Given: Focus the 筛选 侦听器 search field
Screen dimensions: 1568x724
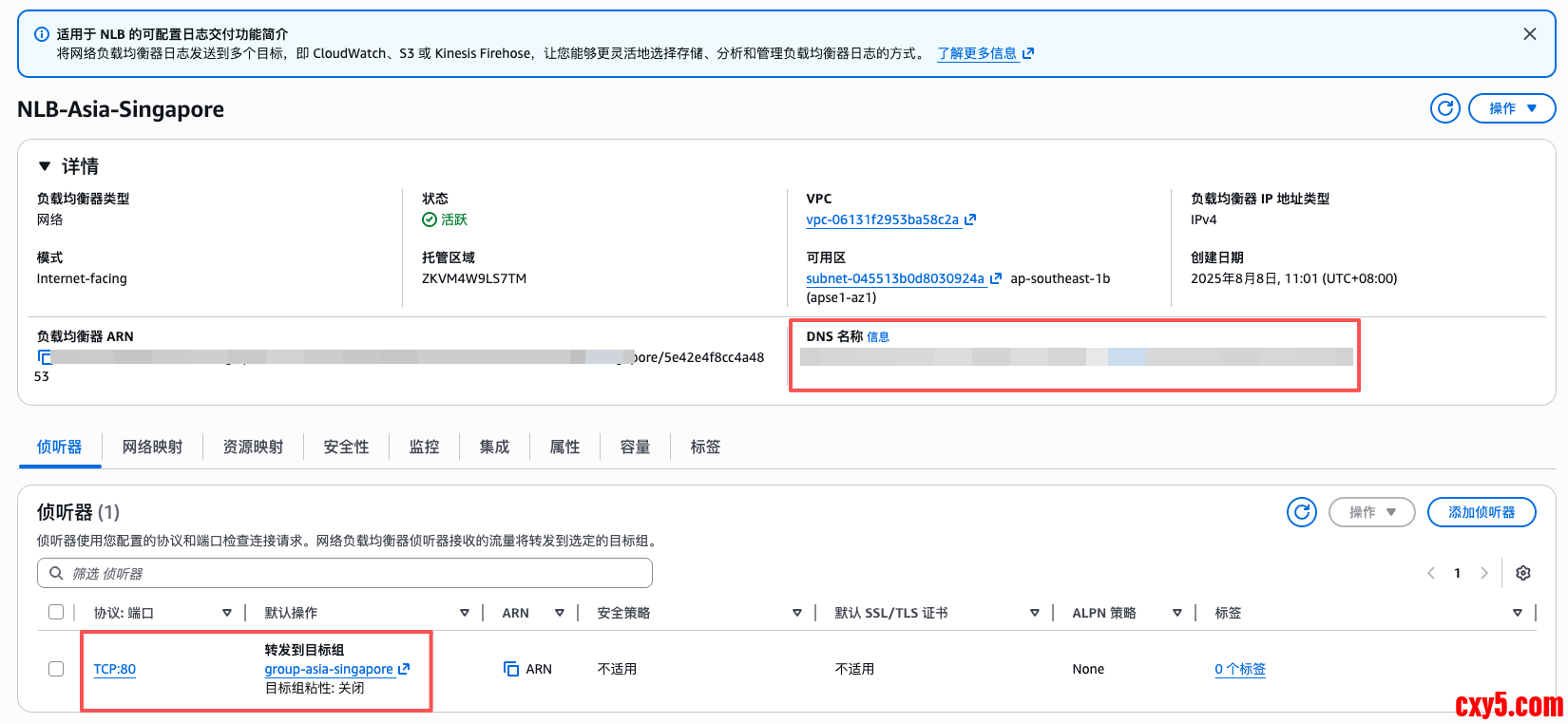Looking at the screenshot, I should pyautogui.click(x=352, y=573).
